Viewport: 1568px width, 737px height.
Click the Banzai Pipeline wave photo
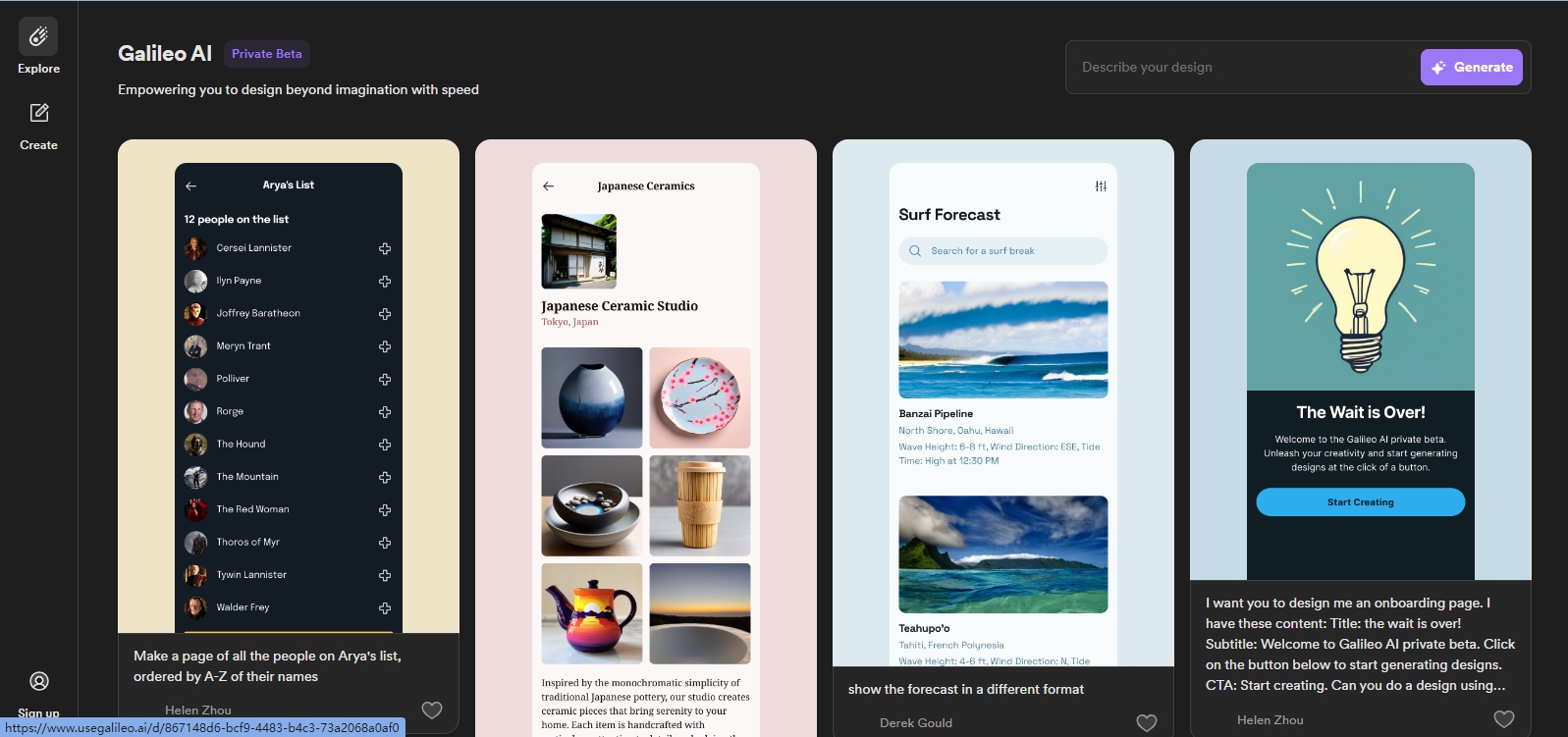[x=1003, y=340]
